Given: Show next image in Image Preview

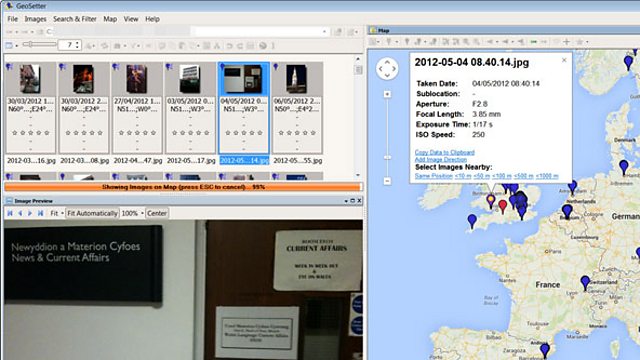Looking at the screenshot, I should [30, 213].
